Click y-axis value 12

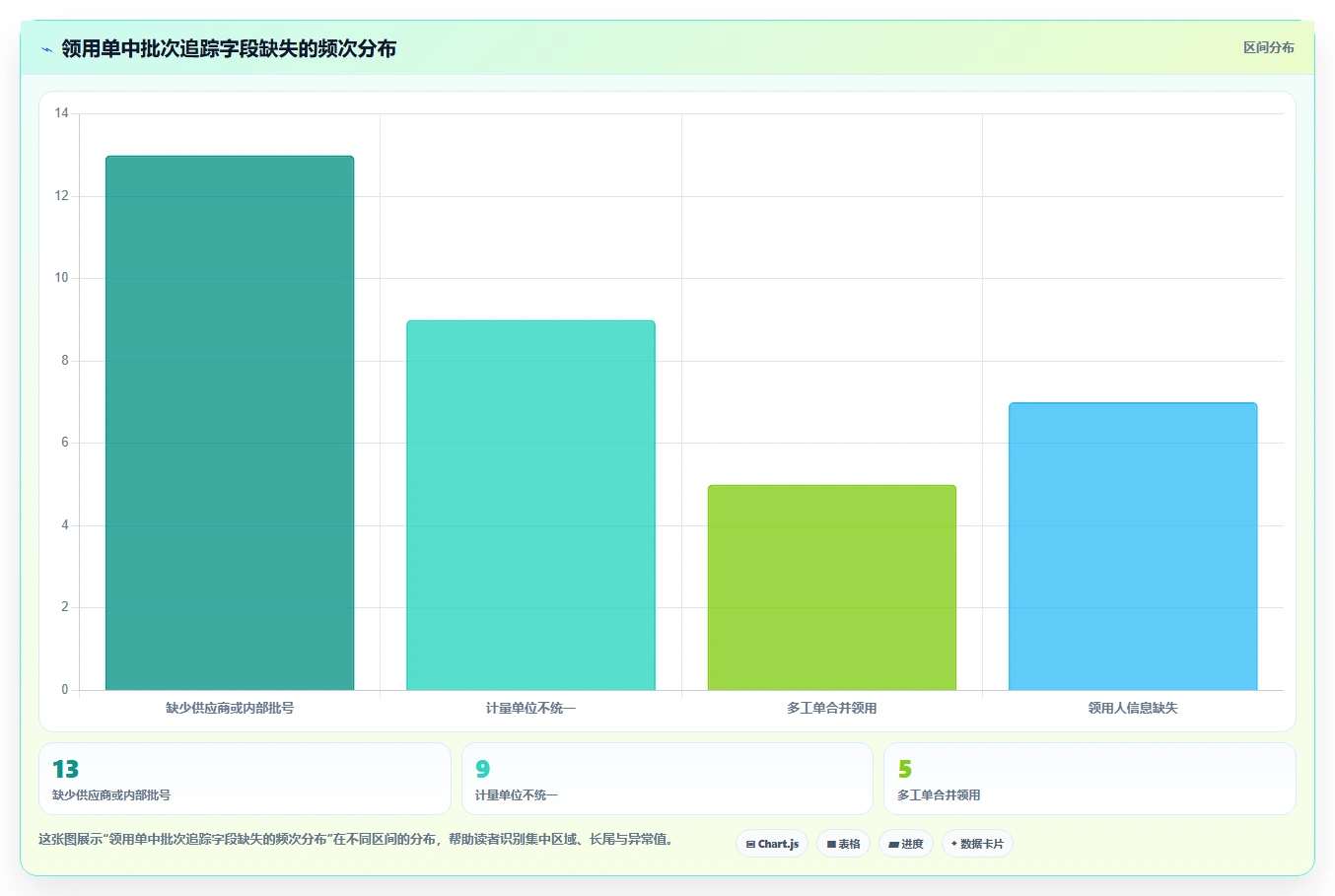(x=62, y=196)
